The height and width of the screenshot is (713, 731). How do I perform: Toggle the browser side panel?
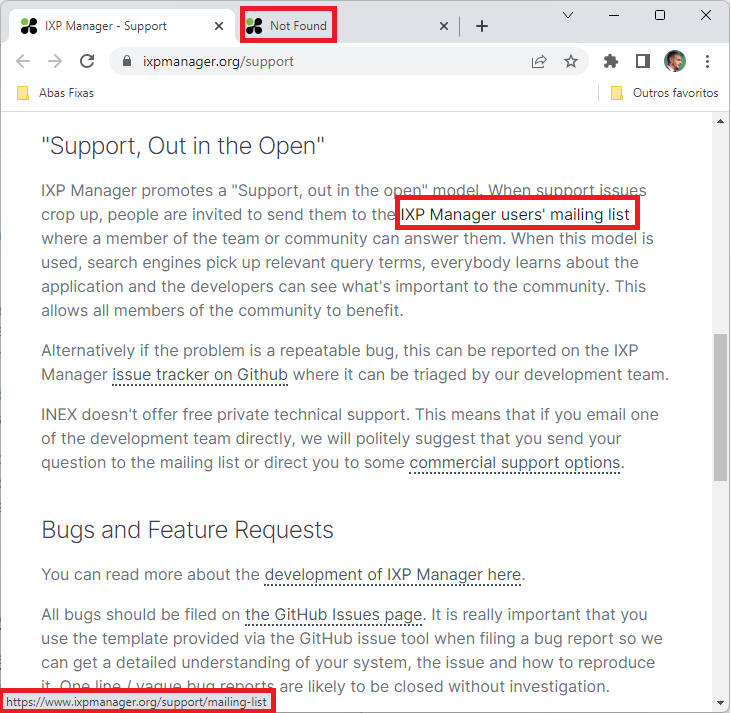tap(643, 61)
